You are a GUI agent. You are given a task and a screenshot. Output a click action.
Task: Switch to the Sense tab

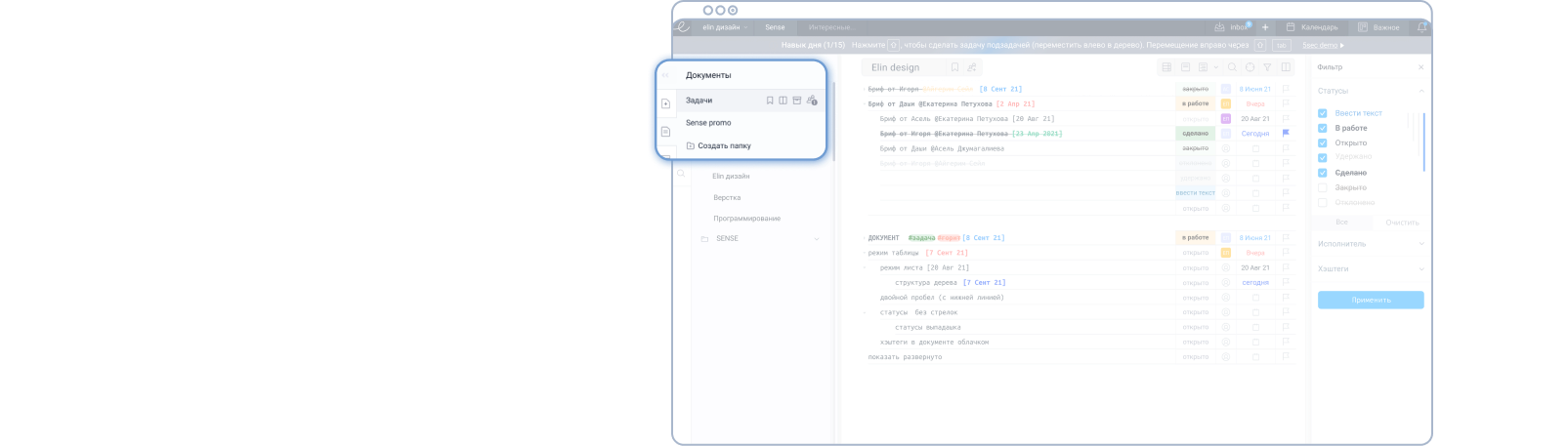[775, 27]
